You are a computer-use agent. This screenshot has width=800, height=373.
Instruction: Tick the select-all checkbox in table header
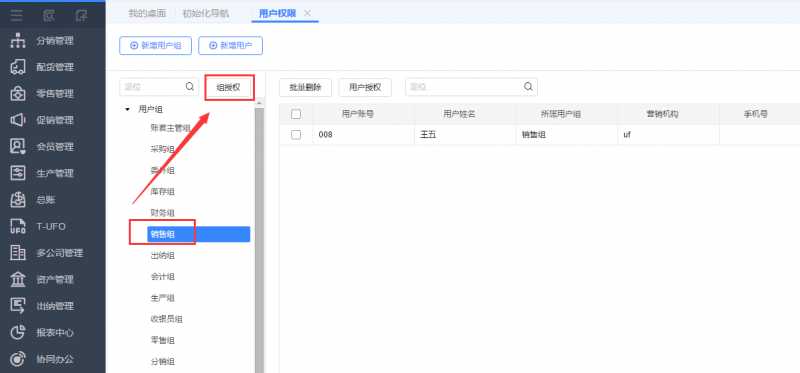coord(296,114)
